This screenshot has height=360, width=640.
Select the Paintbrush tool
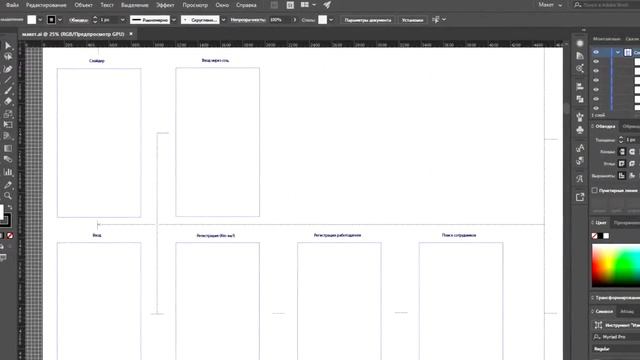(8, 90)
